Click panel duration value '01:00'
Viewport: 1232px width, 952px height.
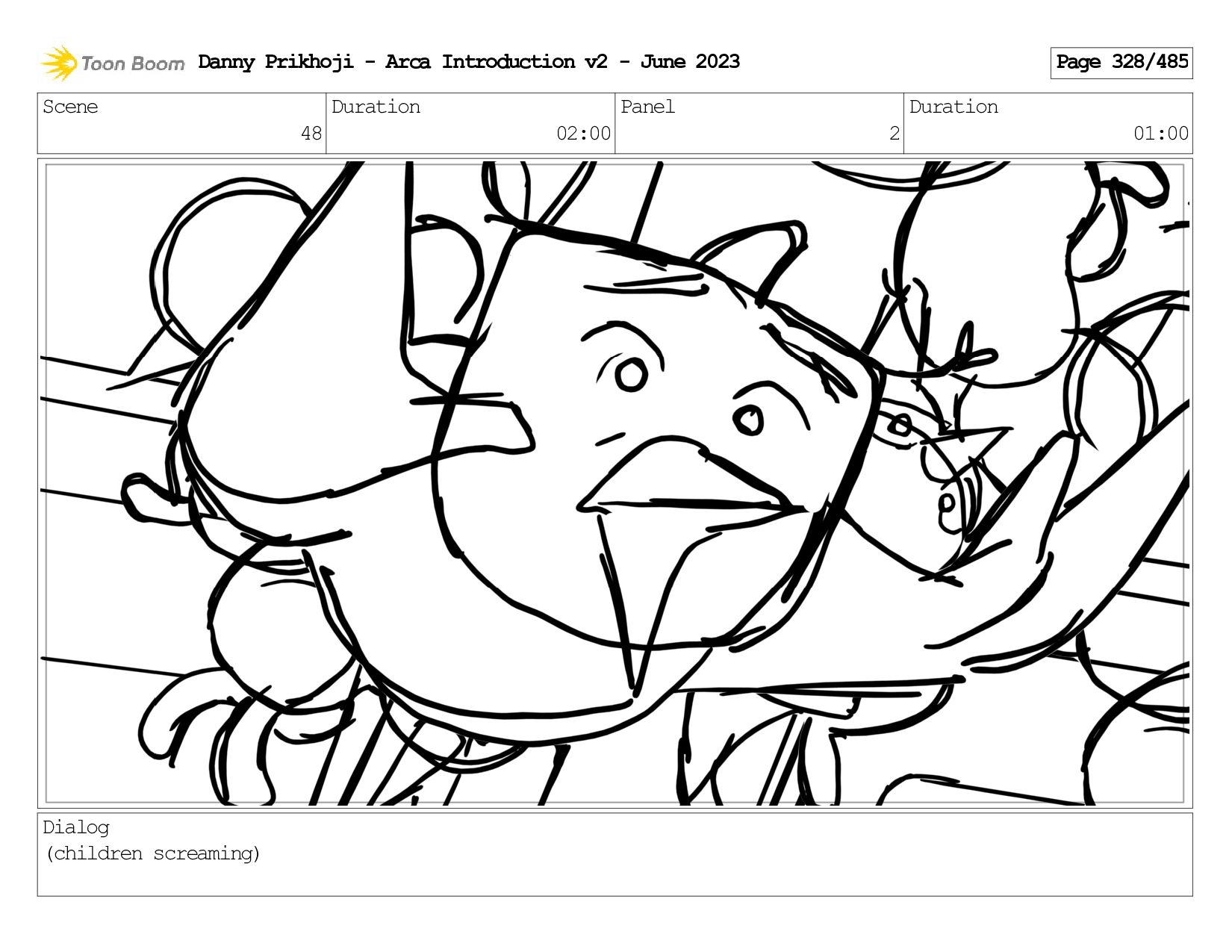[1161, 134]
